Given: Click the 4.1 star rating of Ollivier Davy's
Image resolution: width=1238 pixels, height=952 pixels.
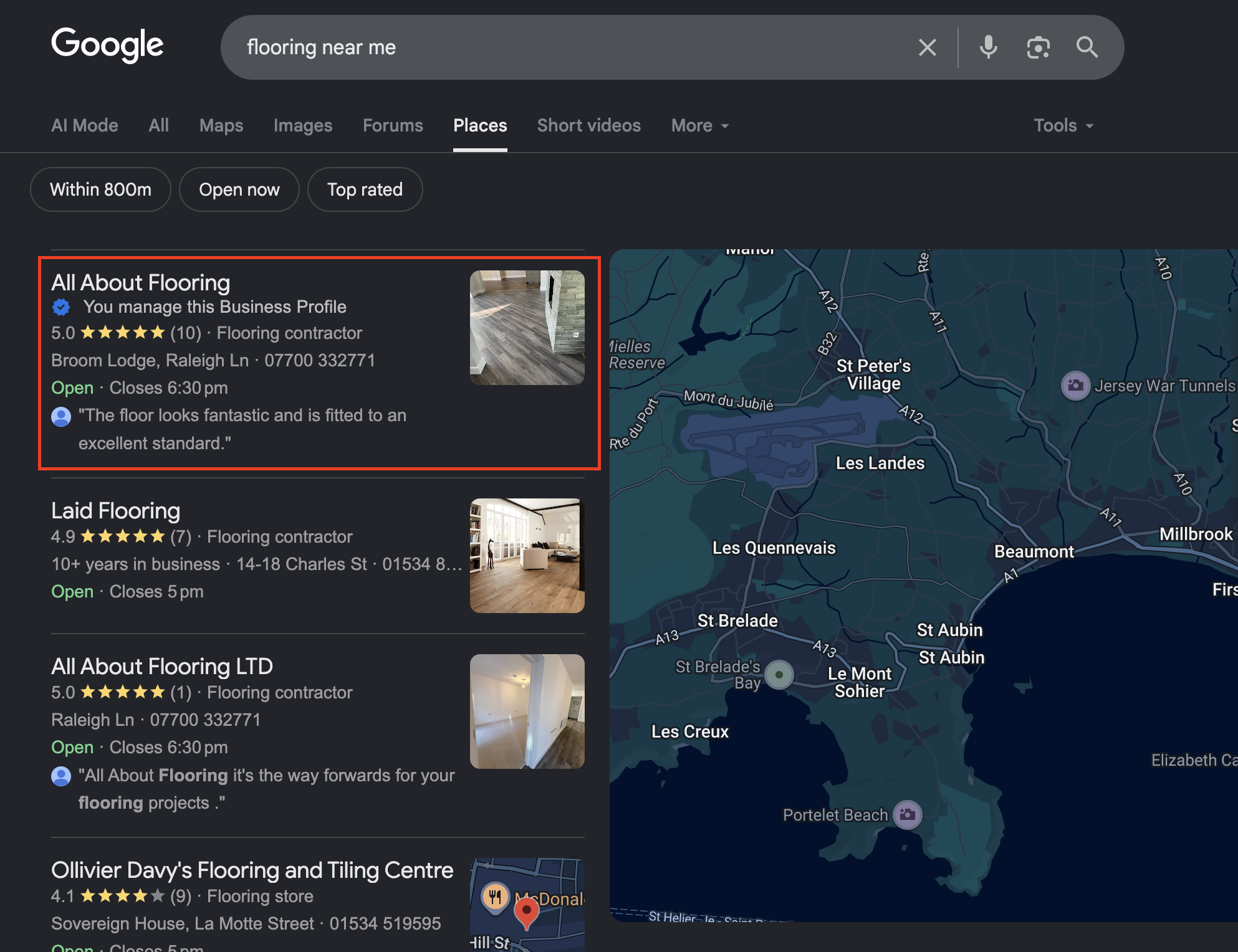Looking at the screenshot, I should (x=122, y=896).
